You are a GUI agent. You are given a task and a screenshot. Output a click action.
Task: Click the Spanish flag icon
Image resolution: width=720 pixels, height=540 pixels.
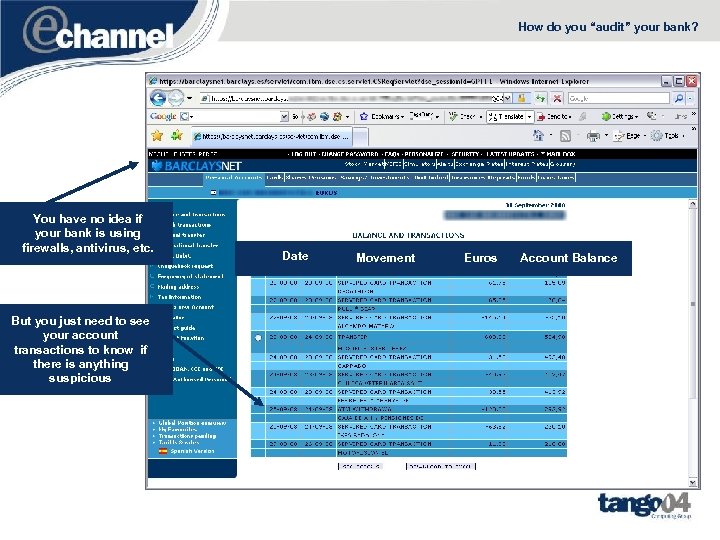pos(163,451)
